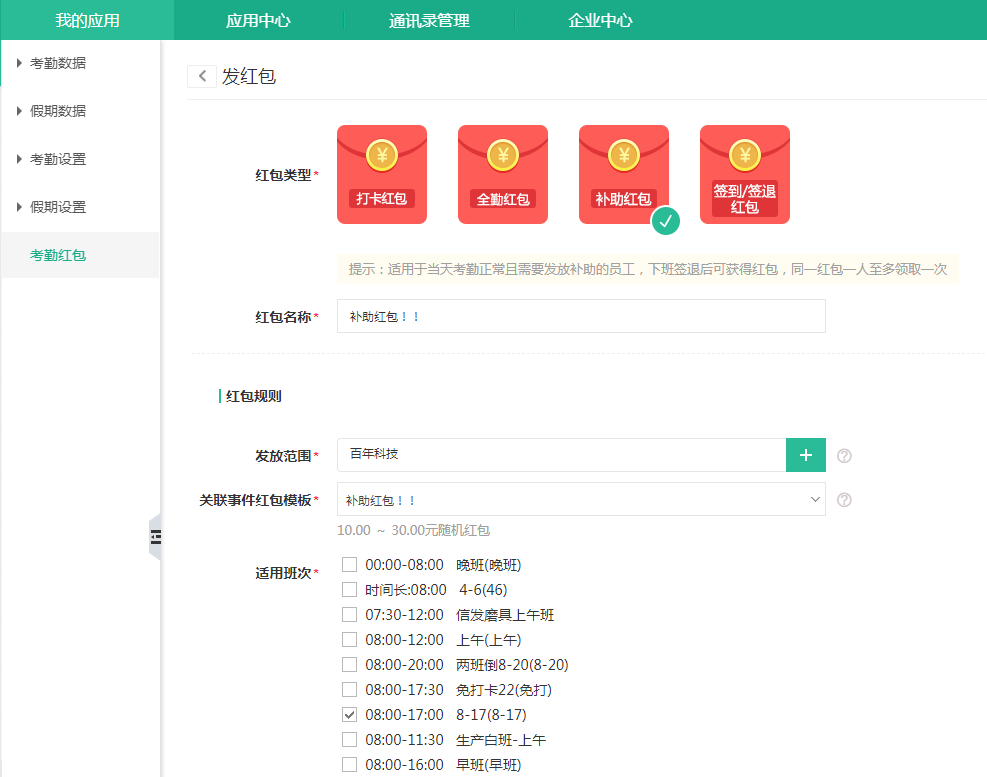The width and height of the screenshot is (987, 777).
Task: Switch to the 我的应用 tab
Action: 87,20
